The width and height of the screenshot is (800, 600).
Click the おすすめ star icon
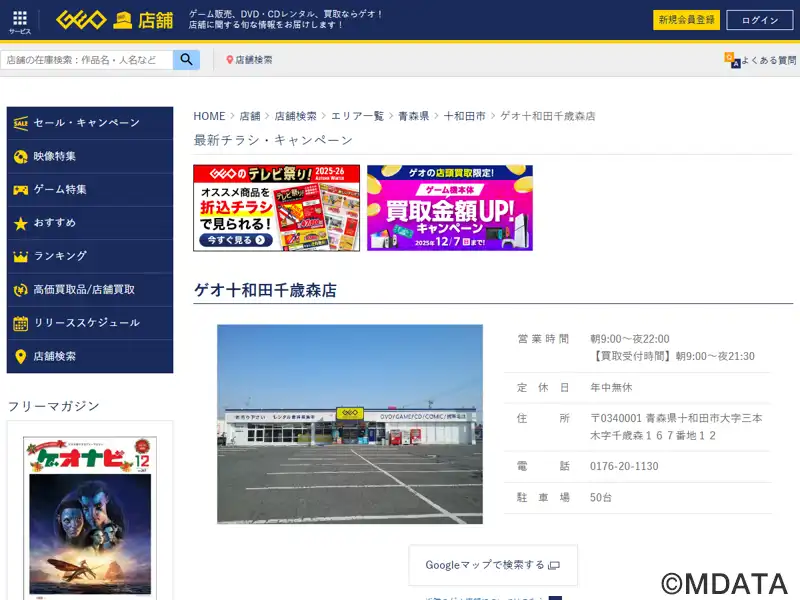point(20,223)
